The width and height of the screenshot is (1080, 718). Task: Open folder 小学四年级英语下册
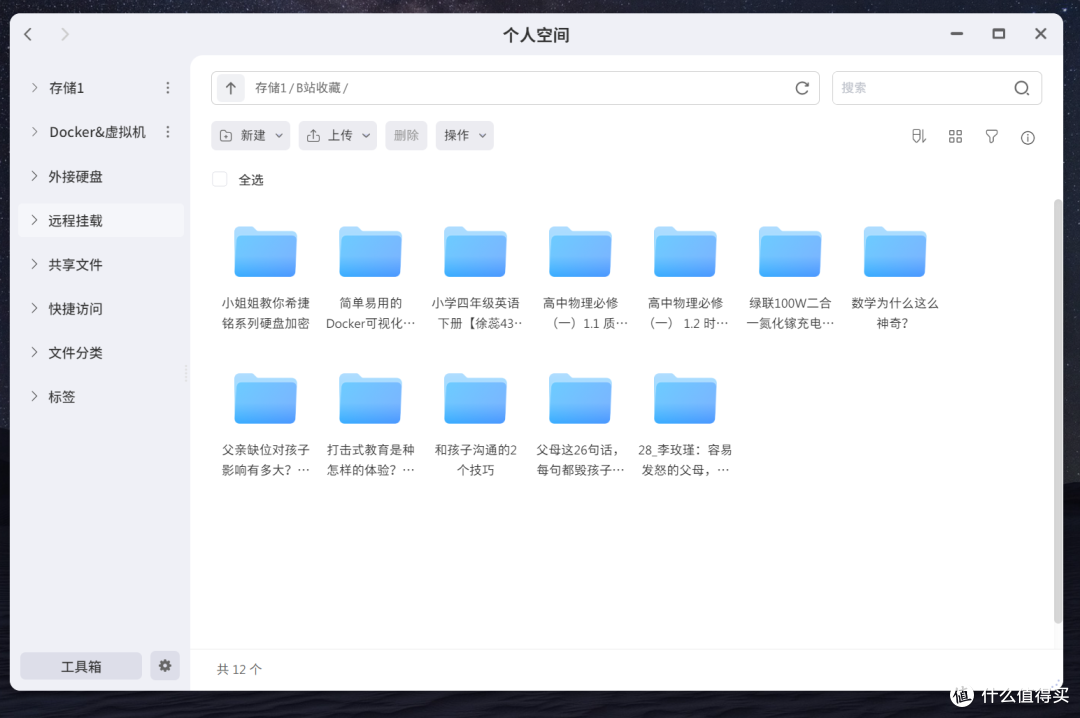pyautogui.click(x=475, y=278)
